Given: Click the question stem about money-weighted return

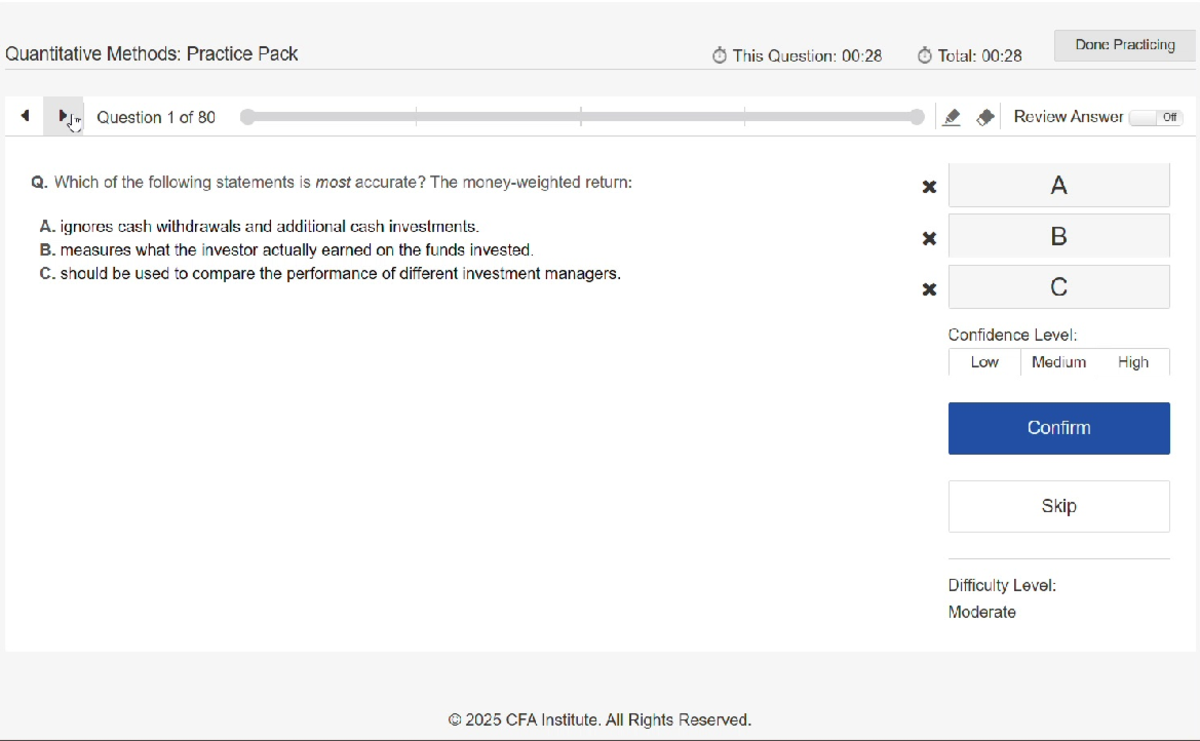Looking at the screenshot, I should pyautogui.click(x=343, y=182).
